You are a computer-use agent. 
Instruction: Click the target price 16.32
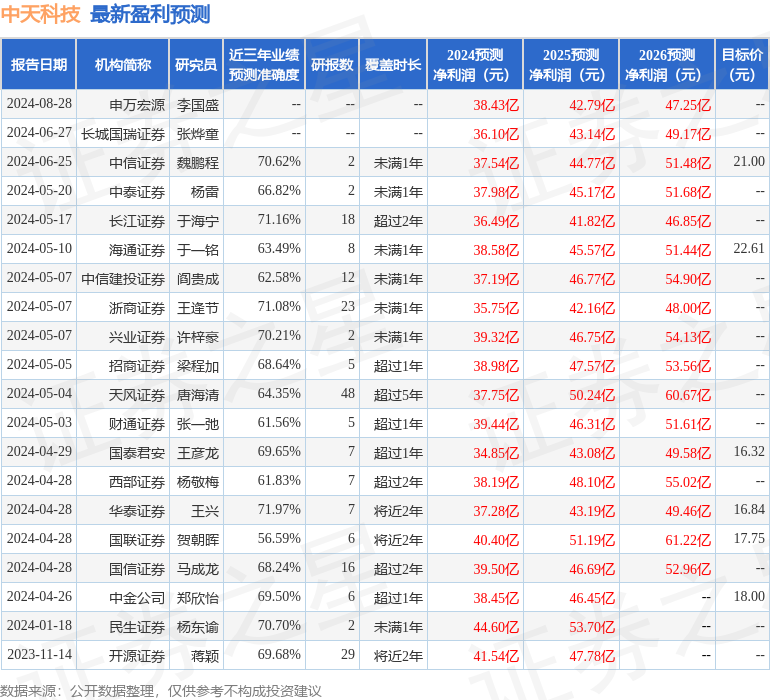click(749, 451)
